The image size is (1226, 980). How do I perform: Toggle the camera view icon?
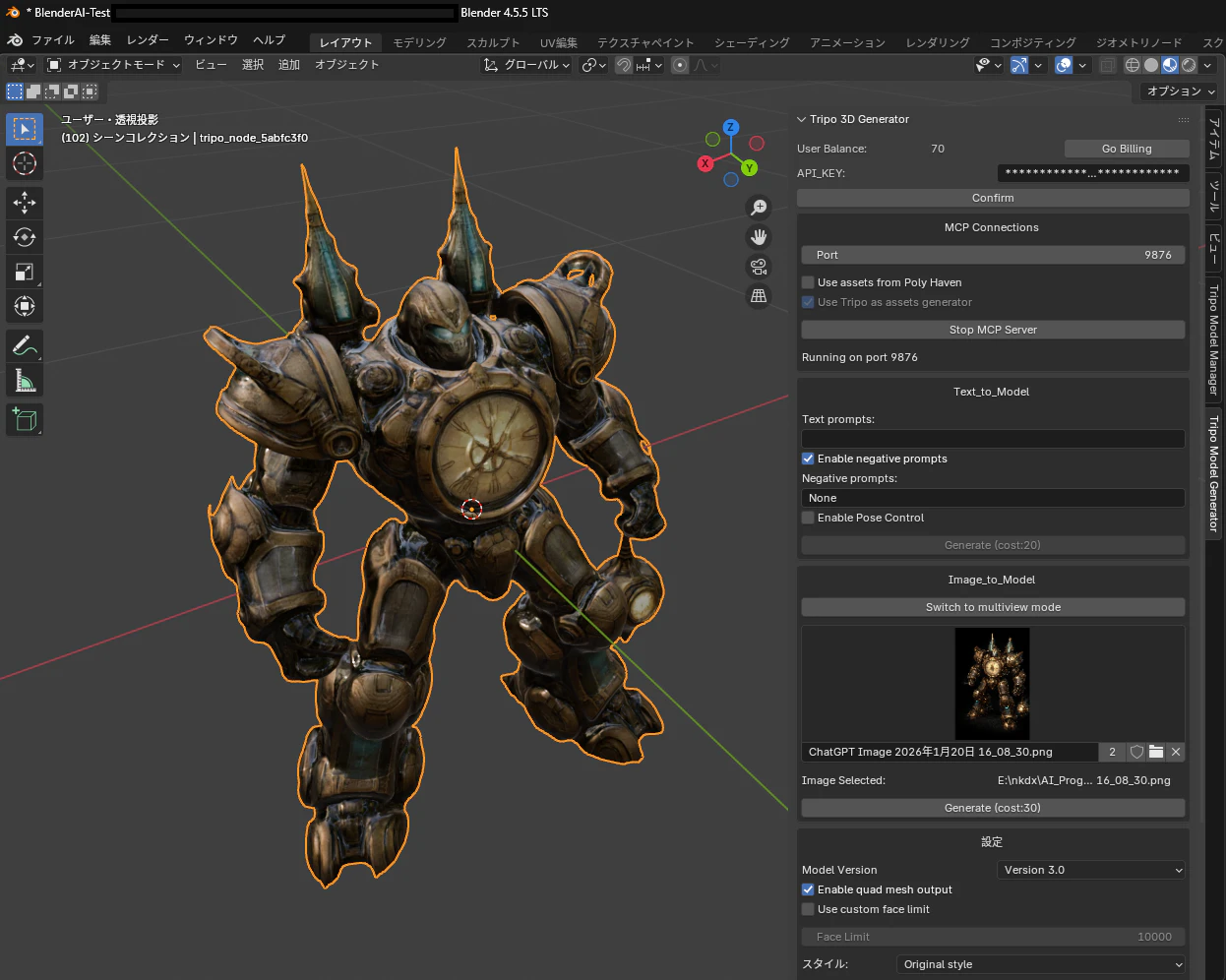[759, 267]
